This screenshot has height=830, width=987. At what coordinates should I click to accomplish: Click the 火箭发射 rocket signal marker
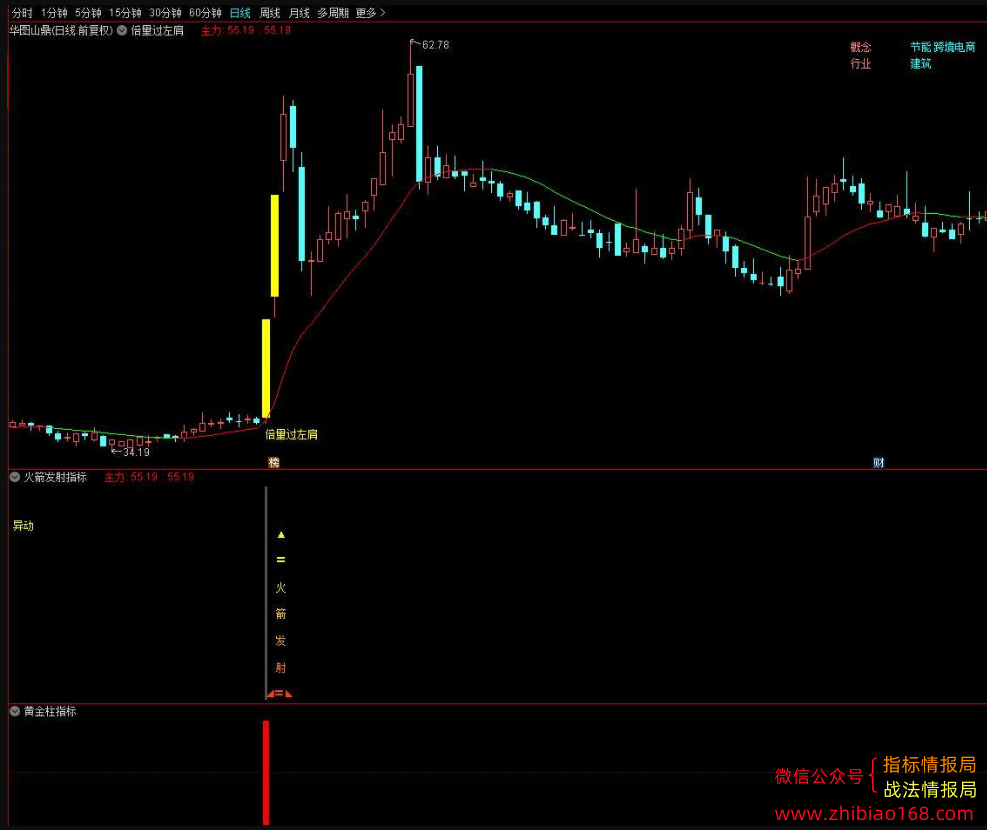(281, 614)
